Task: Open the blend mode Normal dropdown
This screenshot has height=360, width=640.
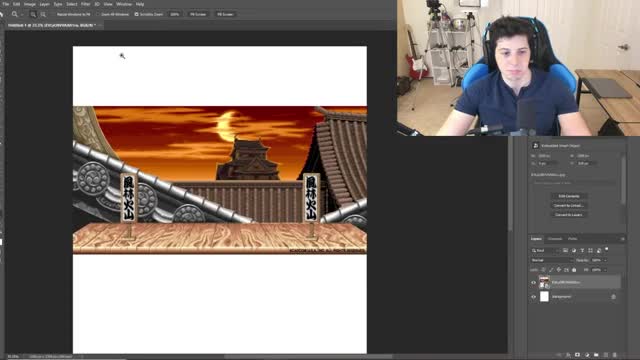Action: click(552, 260)
